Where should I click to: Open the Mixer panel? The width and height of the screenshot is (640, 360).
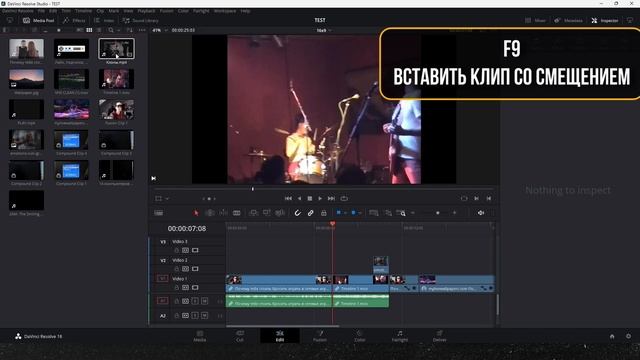[535, 20]
